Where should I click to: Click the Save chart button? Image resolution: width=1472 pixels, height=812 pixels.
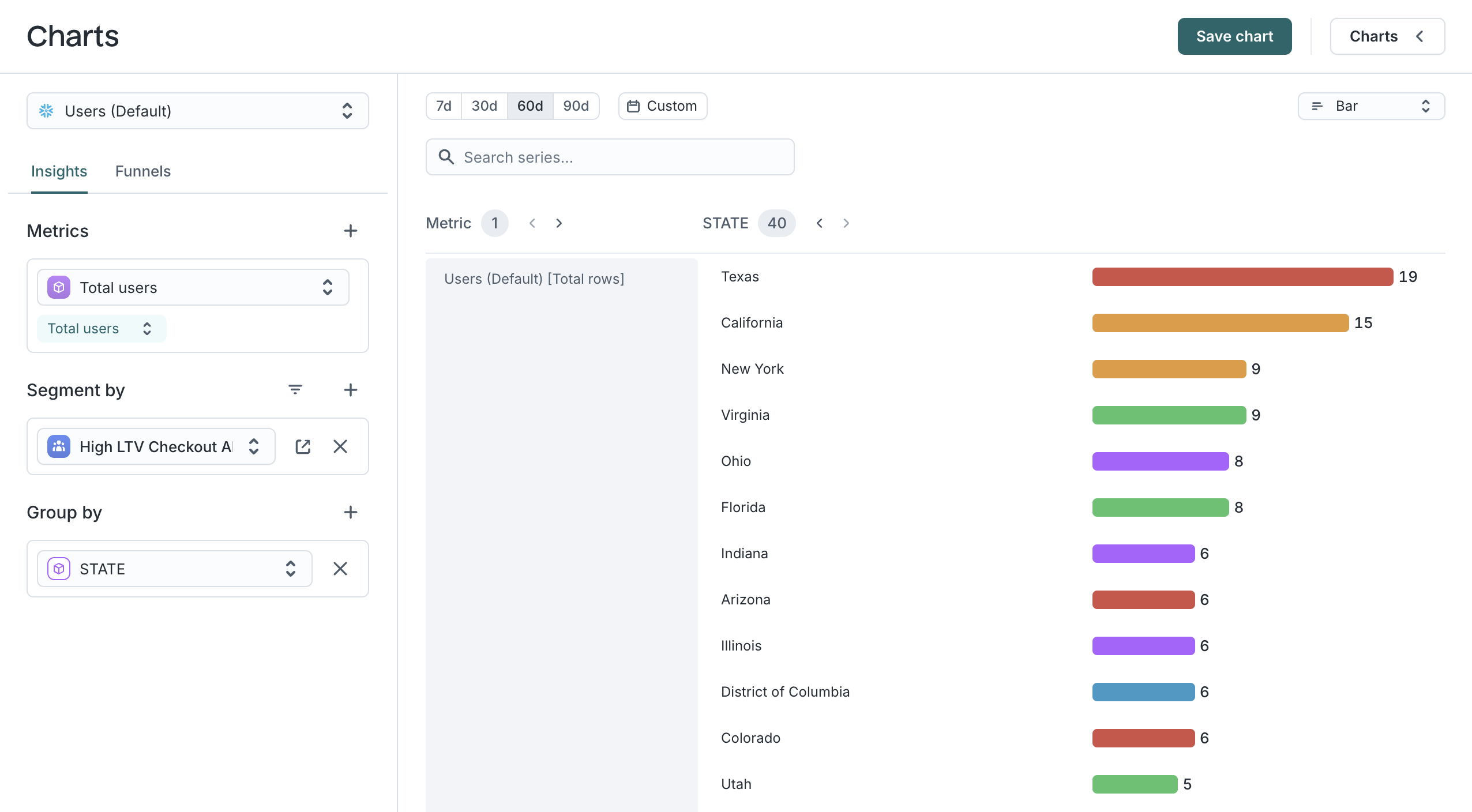click(x=1234, y=36)
